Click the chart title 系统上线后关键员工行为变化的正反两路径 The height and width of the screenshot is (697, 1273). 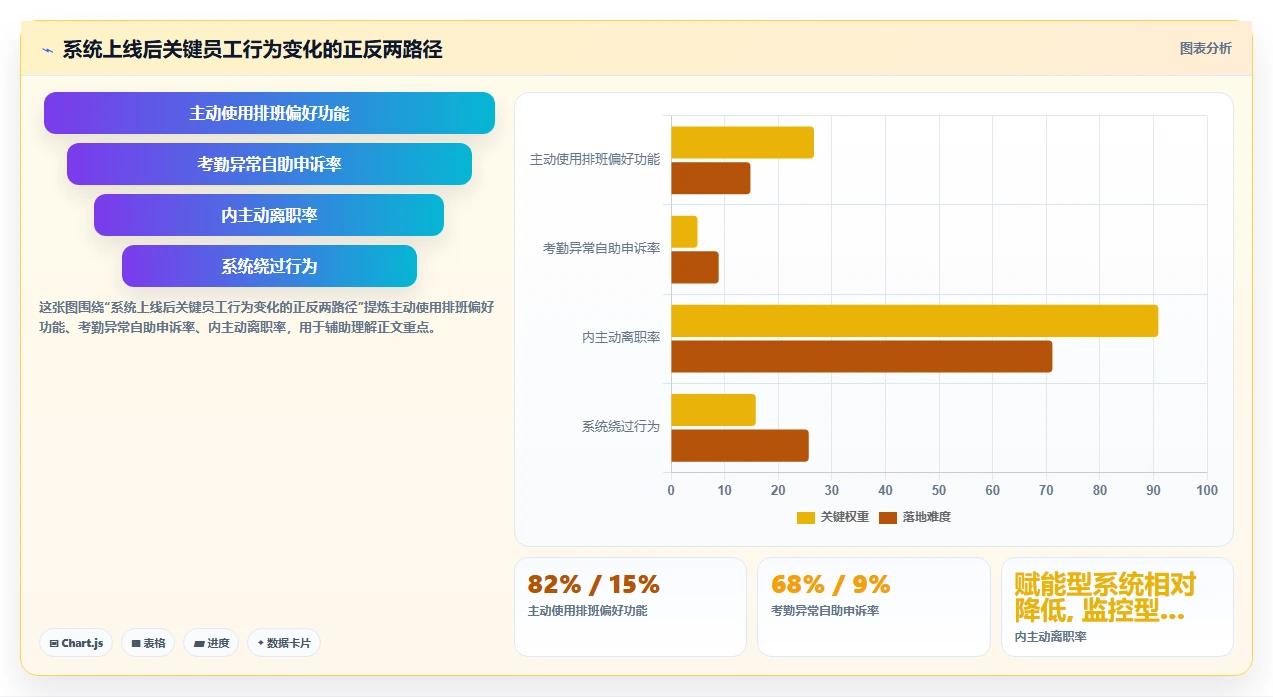pyautogui.click(x=252, y=49)
